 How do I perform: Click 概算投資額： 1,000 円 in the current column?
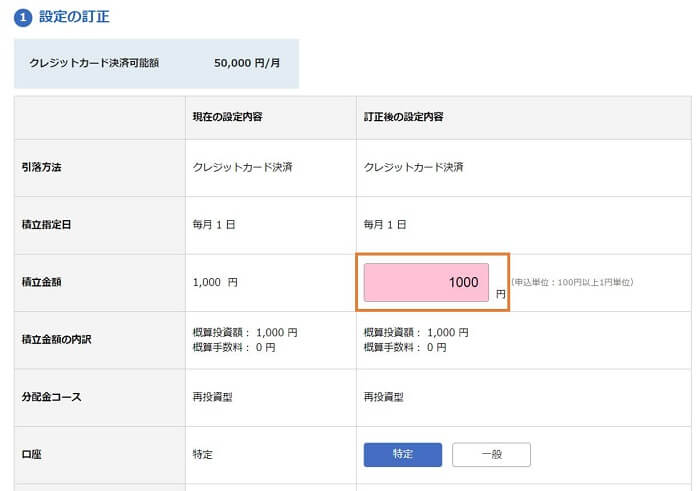(x=245, y=333)
